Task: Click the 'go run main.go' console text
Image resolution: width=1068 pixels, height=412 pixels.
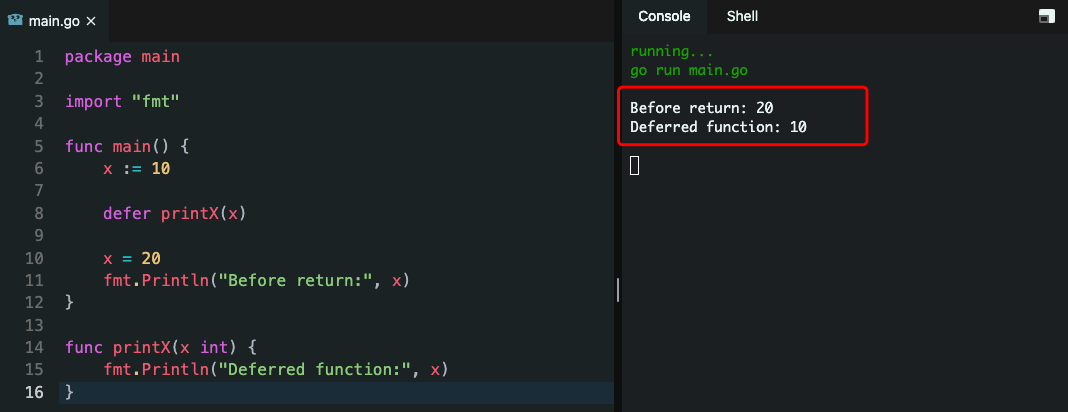Action: click(689, 70)
